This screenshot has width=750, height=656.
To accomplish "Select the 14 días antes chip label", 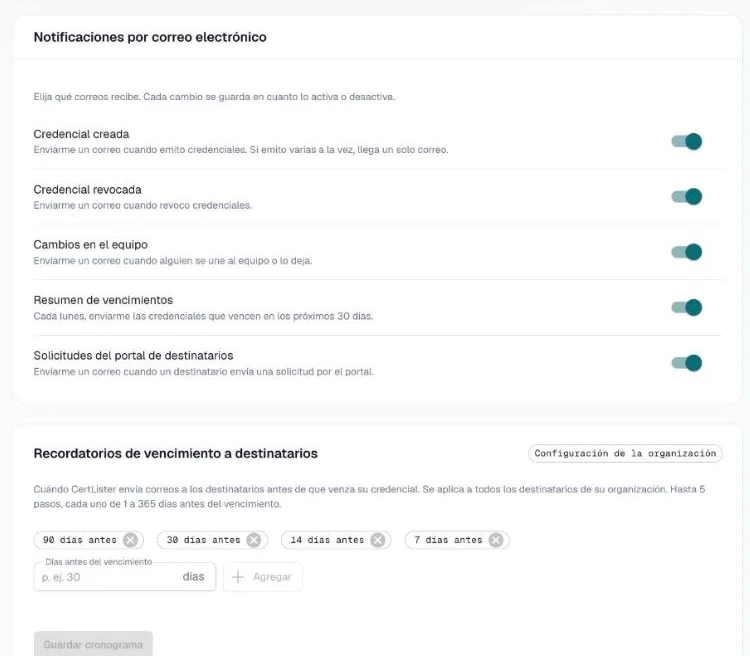I will click(327, 540).
